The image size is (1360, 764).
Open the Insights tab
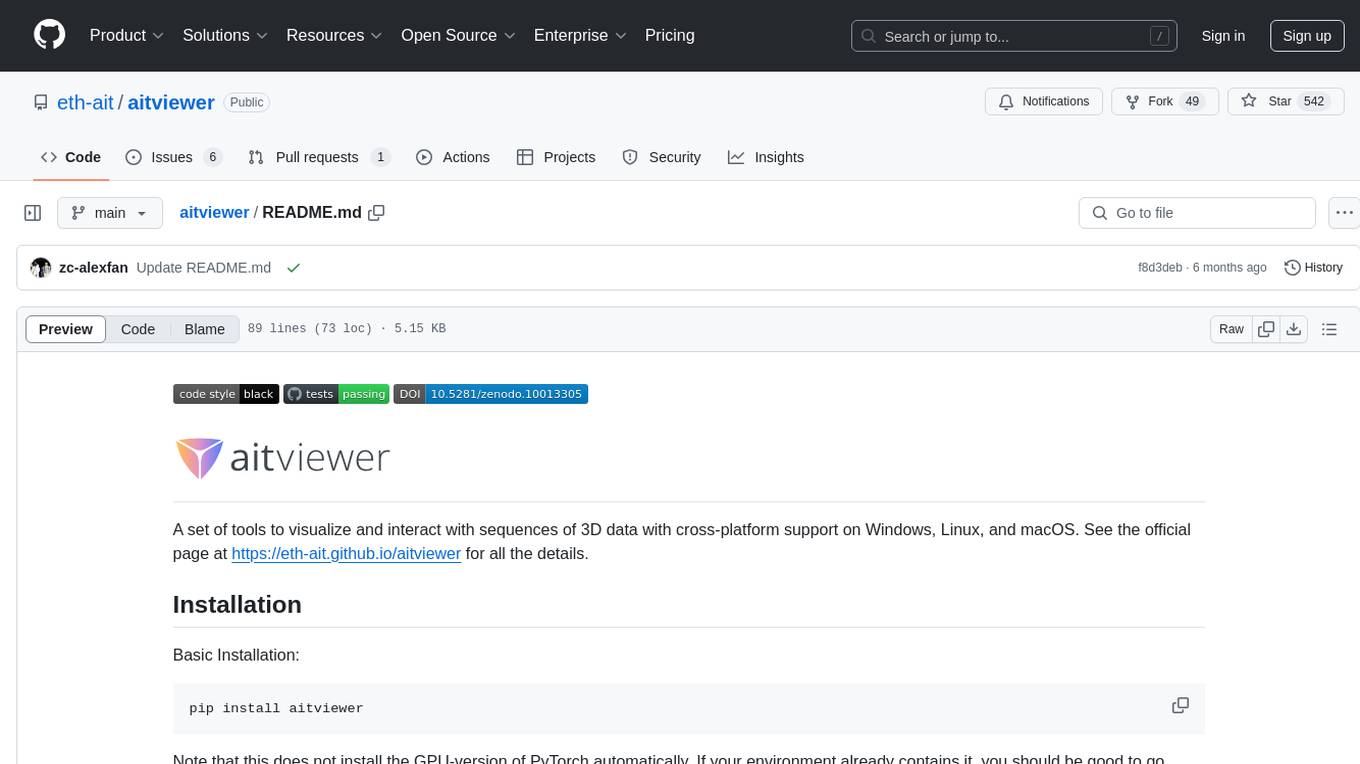pyautogui.click(x=766, y=157)
